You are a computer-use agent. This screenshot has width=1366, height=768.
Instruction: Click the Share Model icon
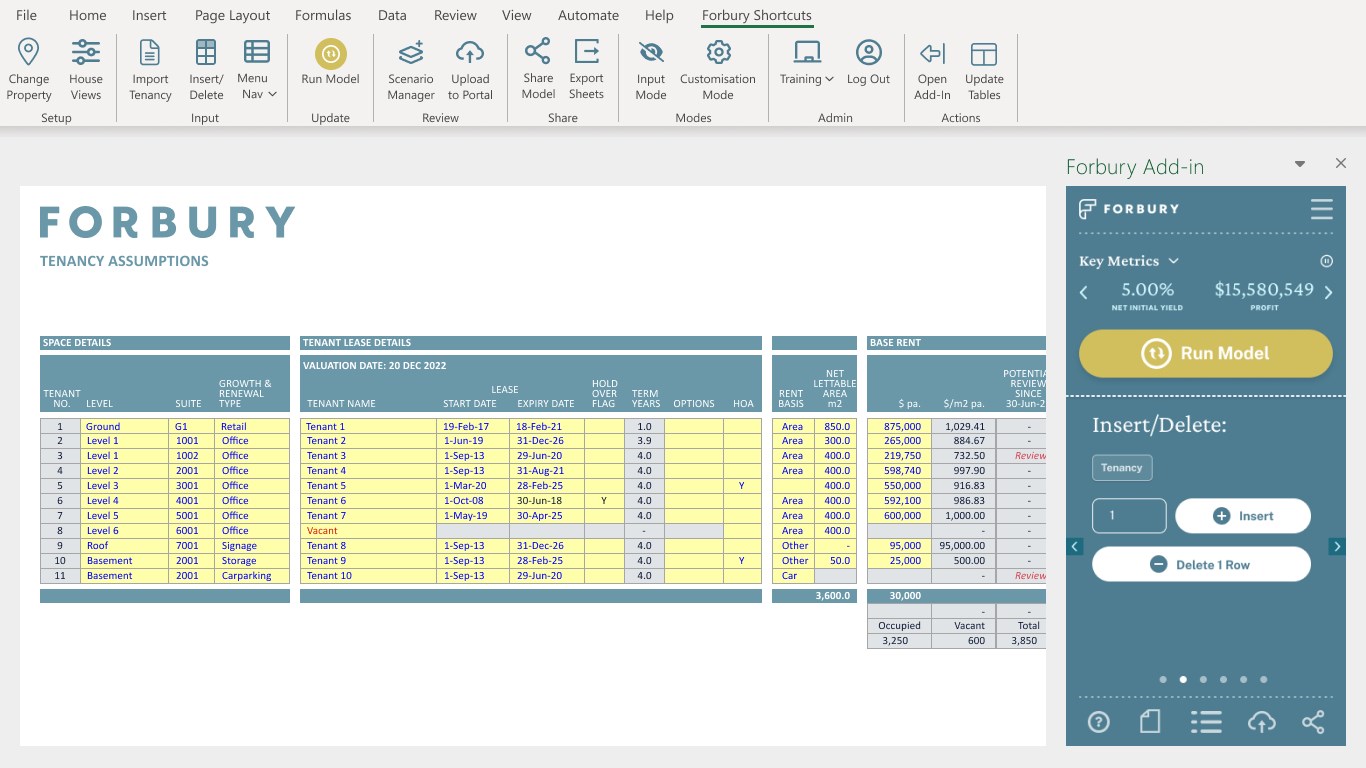point(538,51)
